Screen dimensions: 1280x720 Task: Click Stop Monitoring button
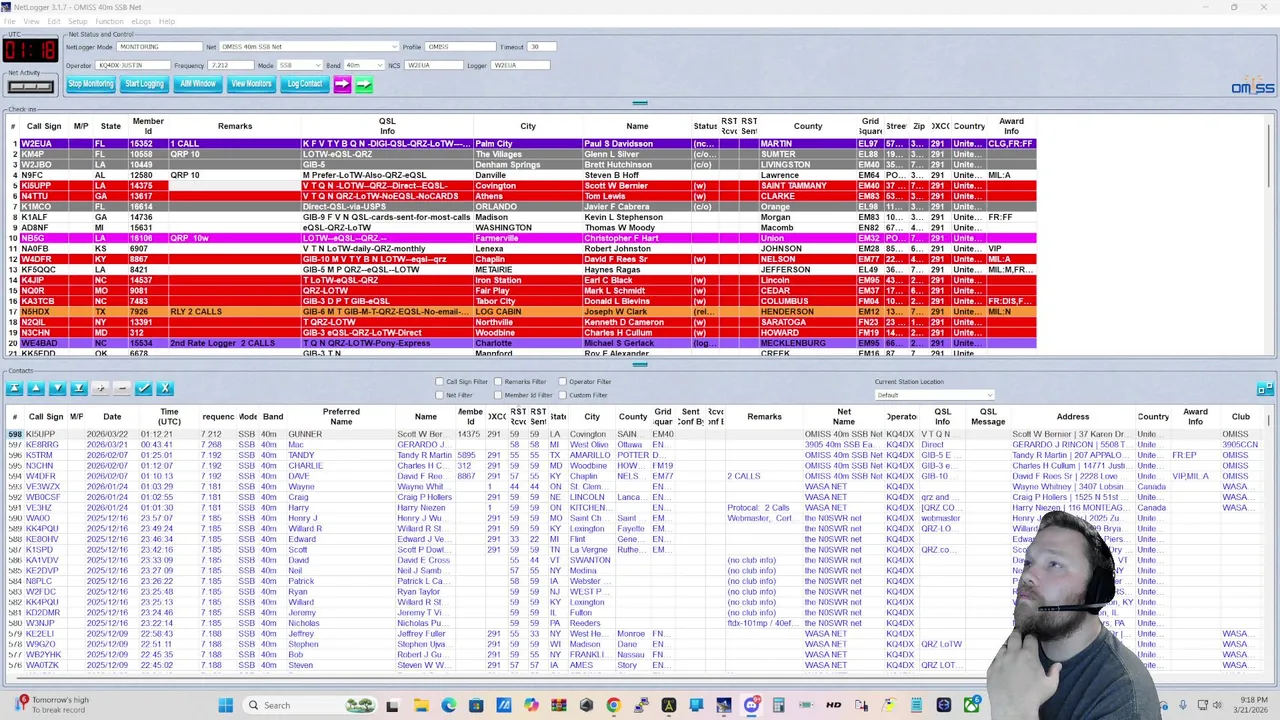click(x=91, y=84)
